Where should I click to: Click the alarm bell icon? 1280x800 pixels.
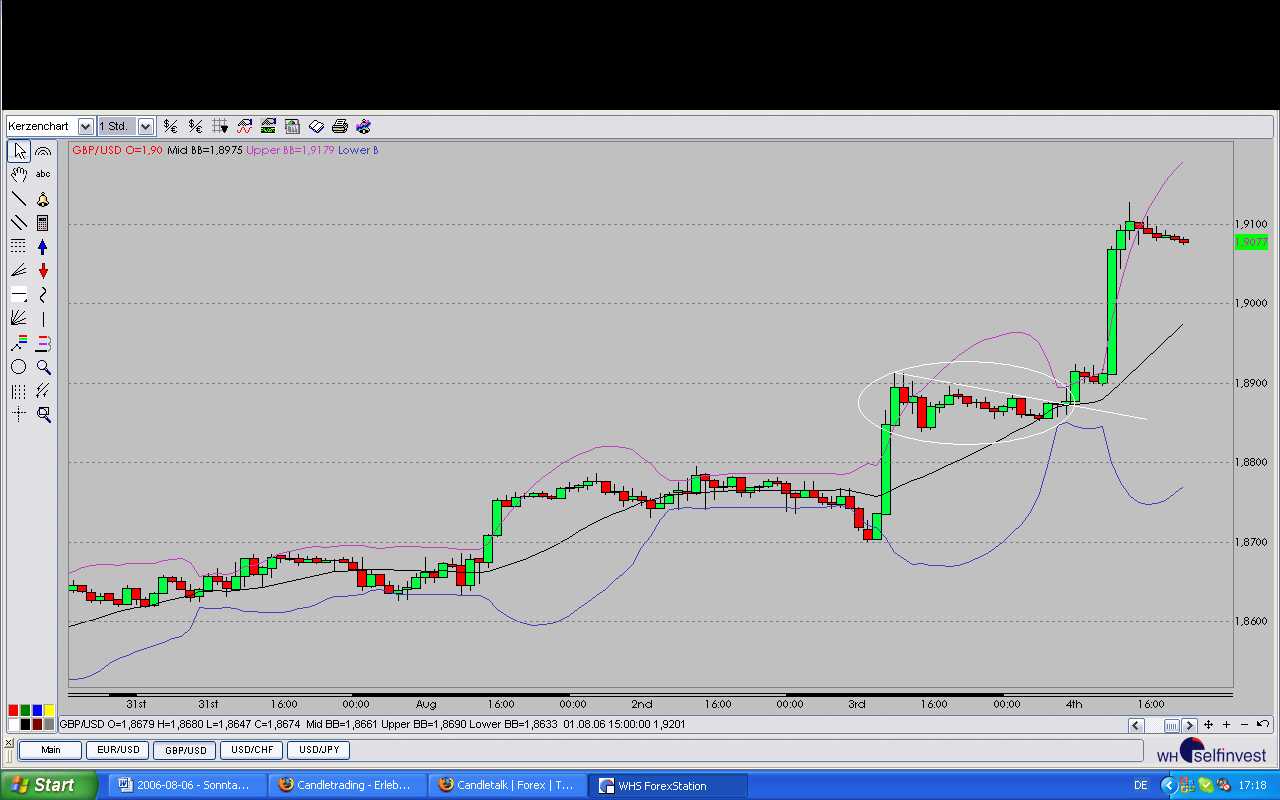tap(43, 199)
